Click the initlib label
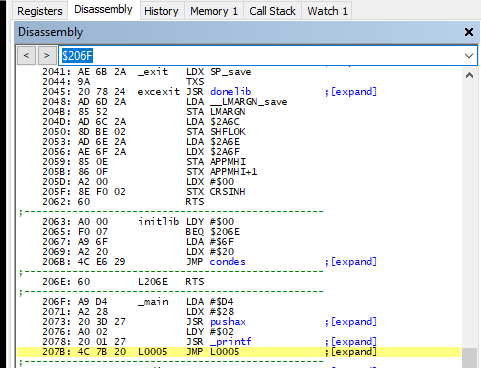 click(159, 222)
